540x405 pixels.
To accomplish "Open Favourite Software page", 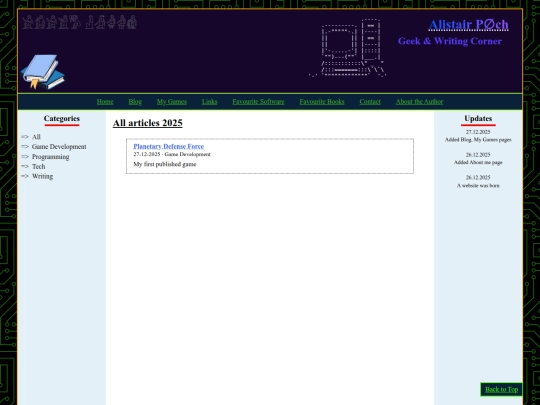I will 258,102.
